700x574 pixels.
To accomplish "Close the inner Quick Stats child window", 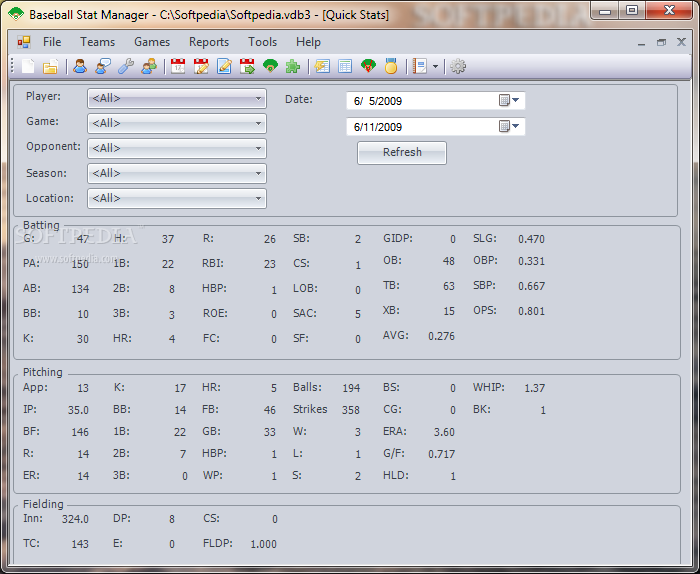I will 681,42.
